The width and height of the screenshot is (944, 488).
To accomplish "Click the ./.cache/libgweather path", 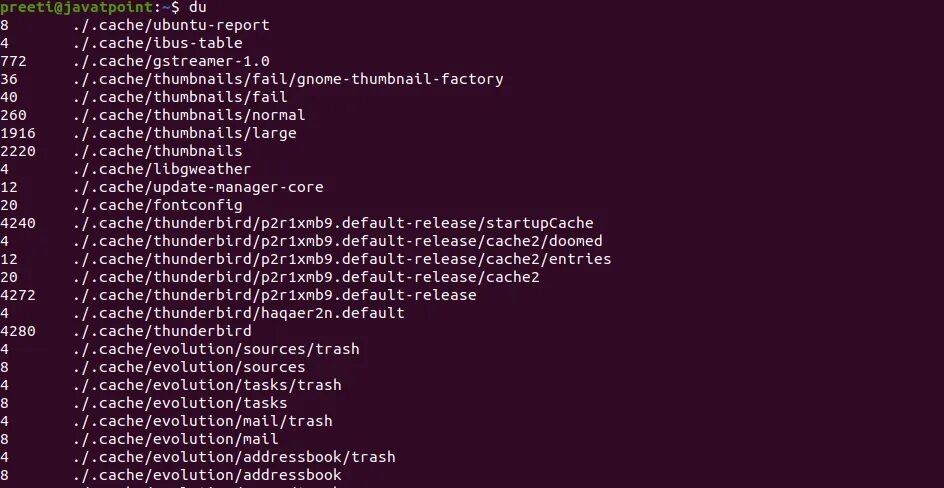I will pyautogui.click(x=162, y=170).
